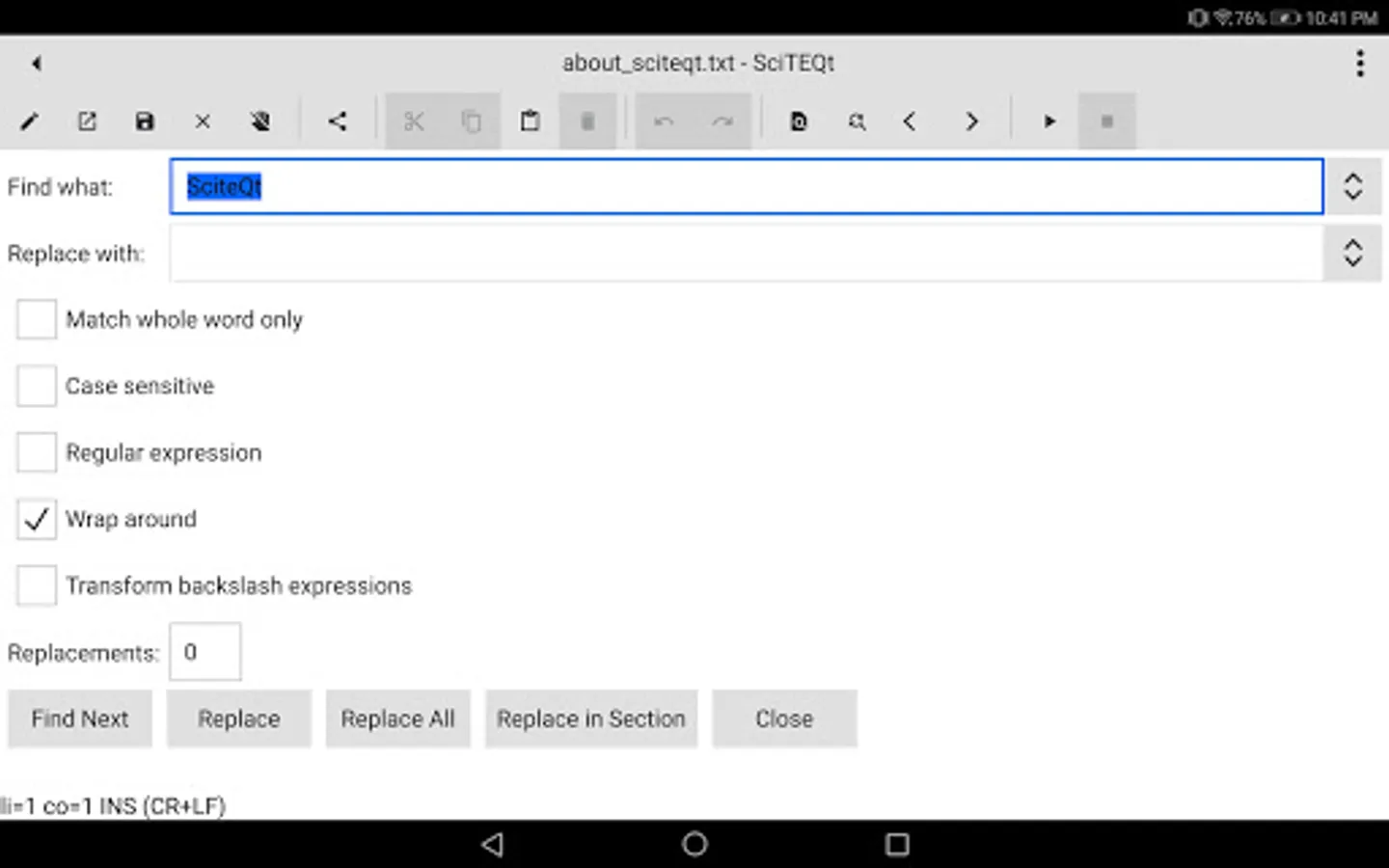Click the undo arrow icon
This screenshot has width=1389, height=868.
point(664,122)
